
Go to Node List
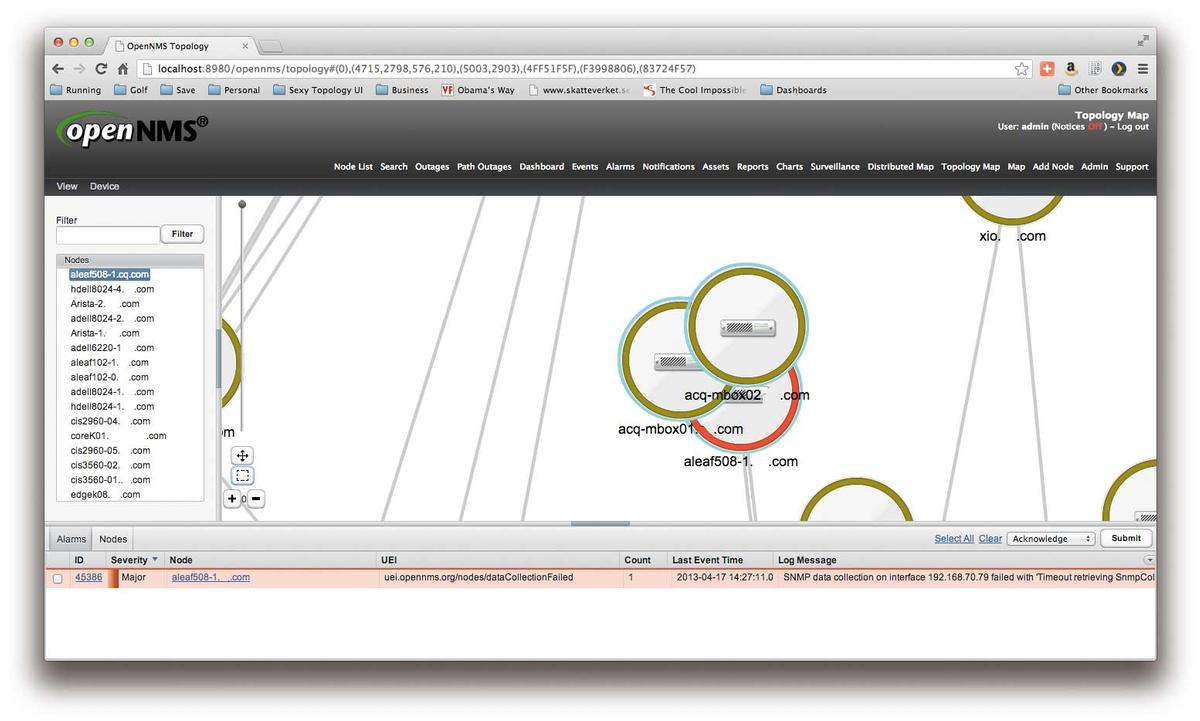(x=353, y=167)
